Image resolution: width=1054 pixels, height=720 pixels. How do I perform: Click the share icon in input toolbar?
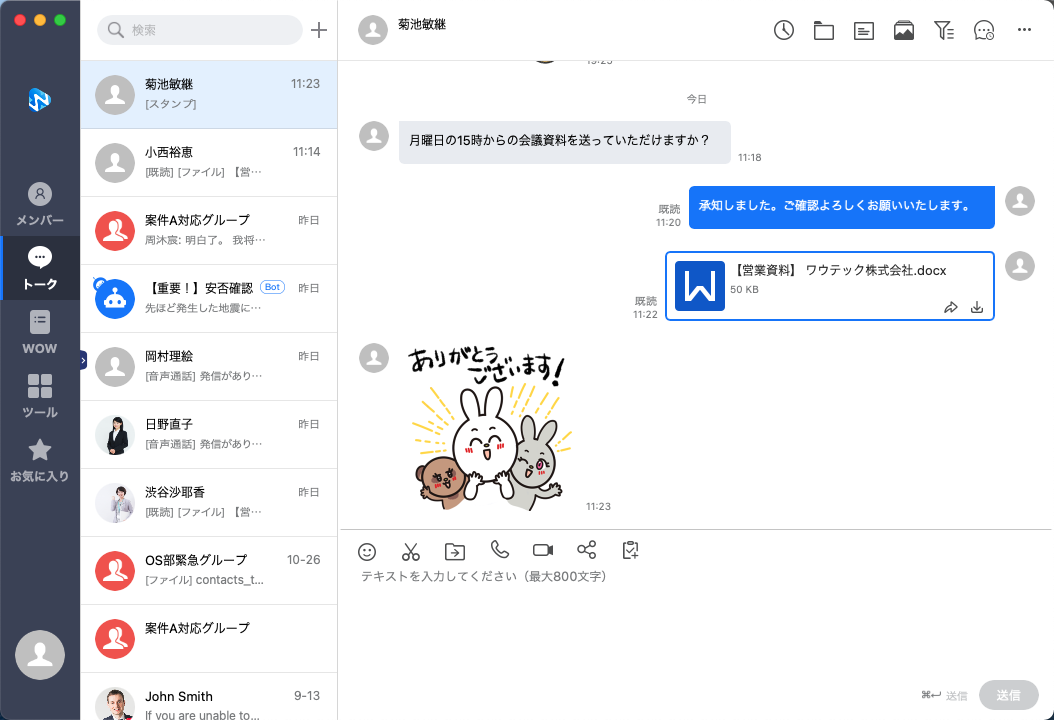[x=587, y=550]
